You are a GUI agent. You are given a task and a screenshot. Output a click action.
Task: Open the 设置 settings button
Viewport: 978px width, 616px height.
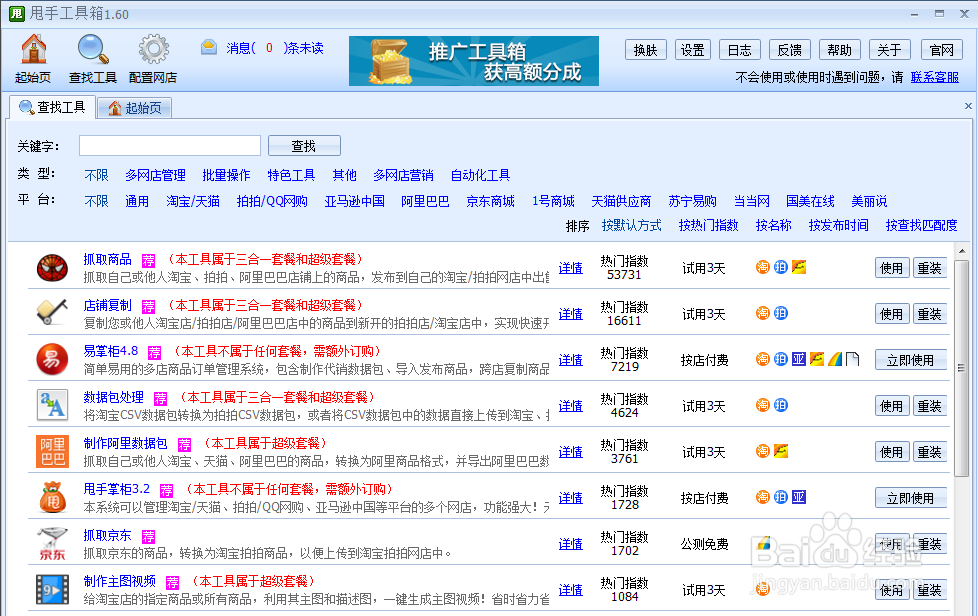coord(692,50)
